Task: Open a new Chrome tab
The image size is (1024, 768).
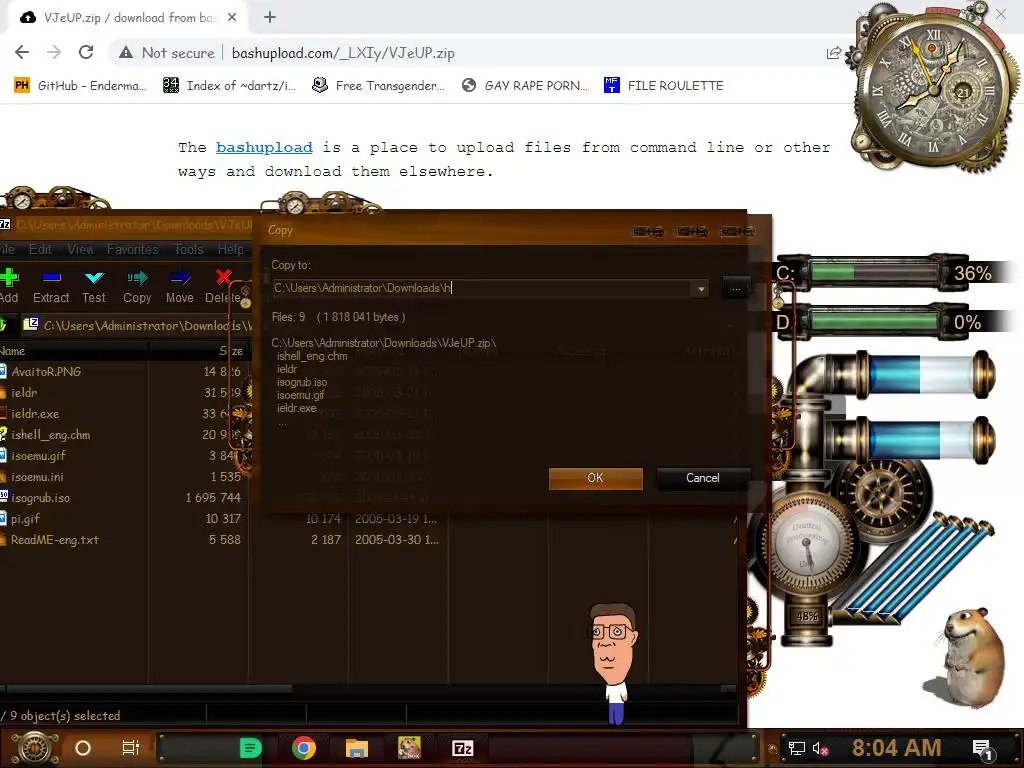Action: point(270,18)
